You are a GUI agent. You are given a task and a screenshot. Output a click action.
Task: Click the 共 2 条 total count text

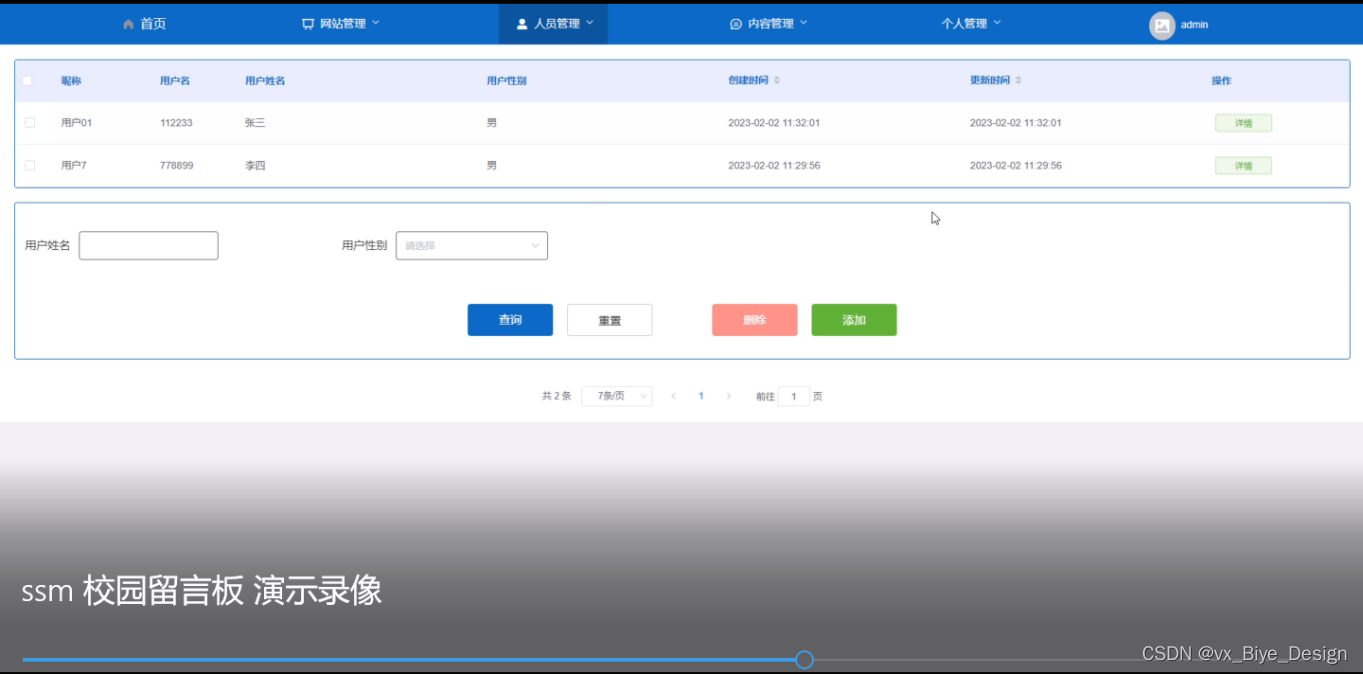coord(556,396)
